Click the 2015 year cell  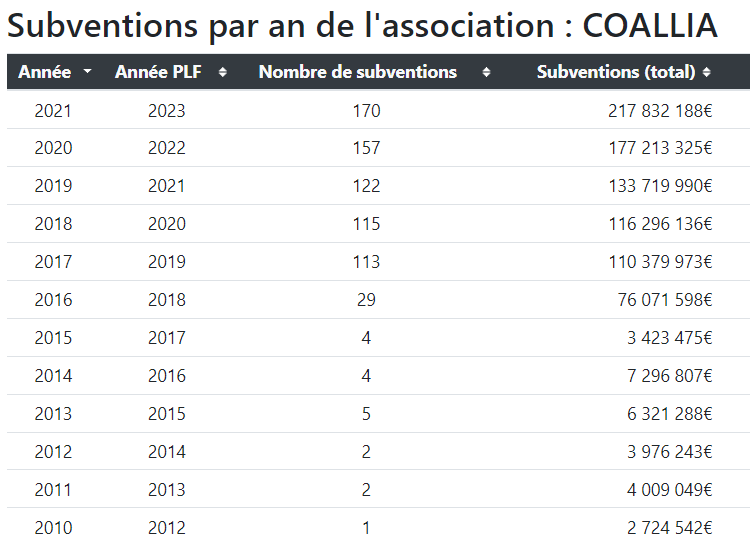pos(53,338)
